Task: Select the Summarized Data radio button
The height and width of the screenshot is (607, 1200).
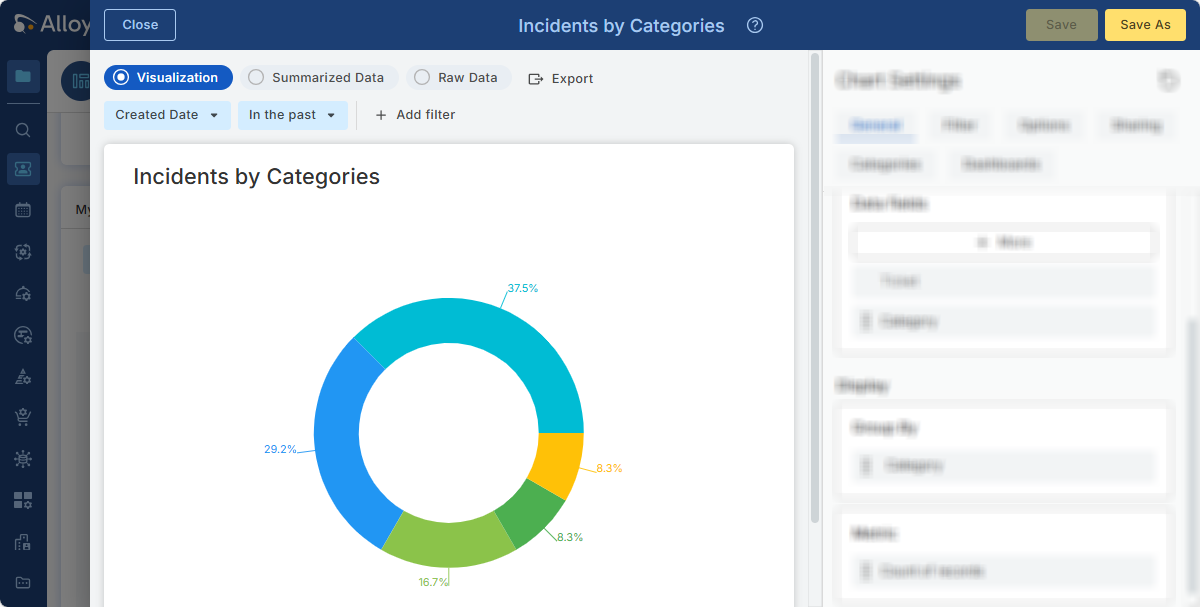Action: point(319,77)
